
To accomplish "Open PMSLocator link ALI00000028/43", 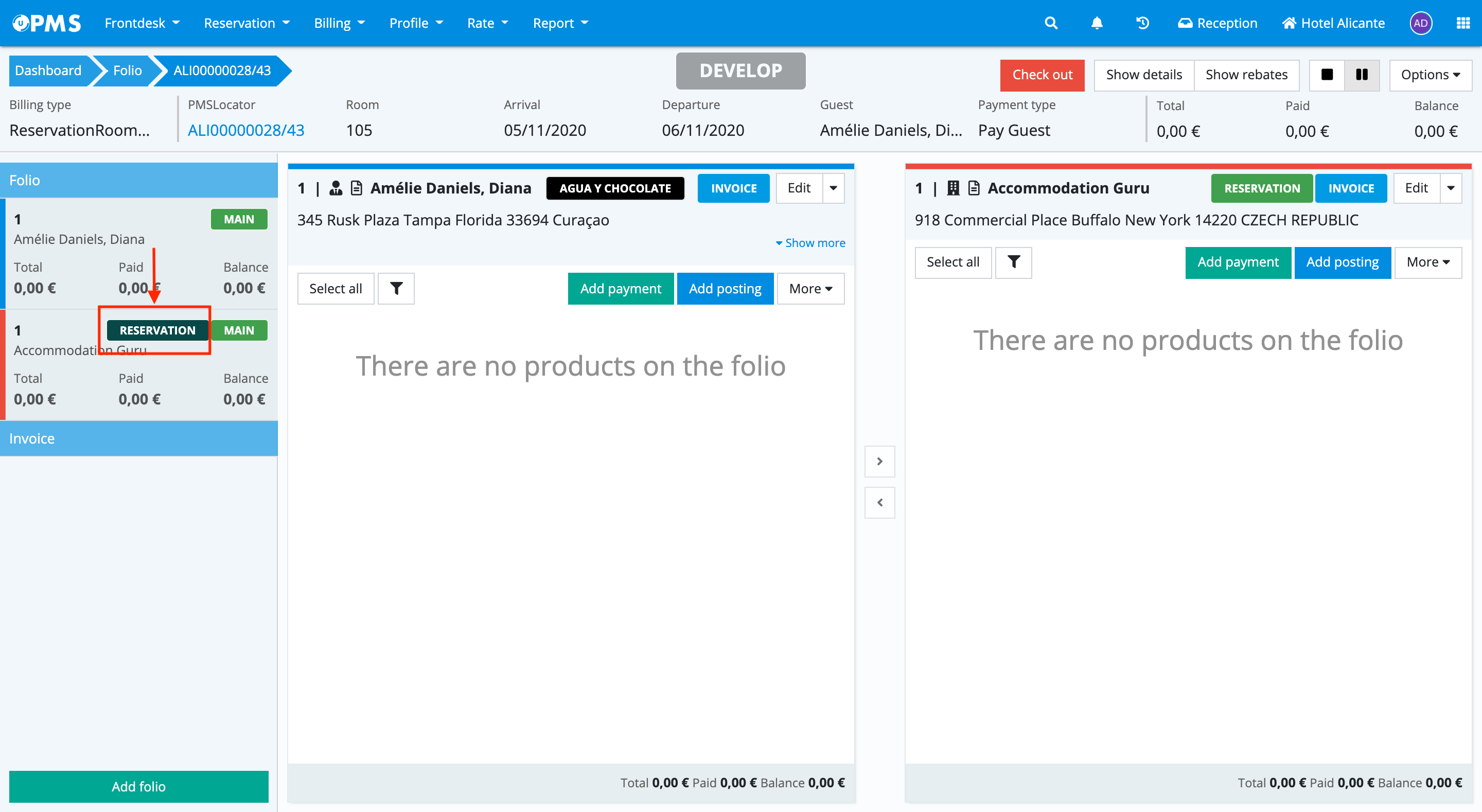I will coord(245,130).
